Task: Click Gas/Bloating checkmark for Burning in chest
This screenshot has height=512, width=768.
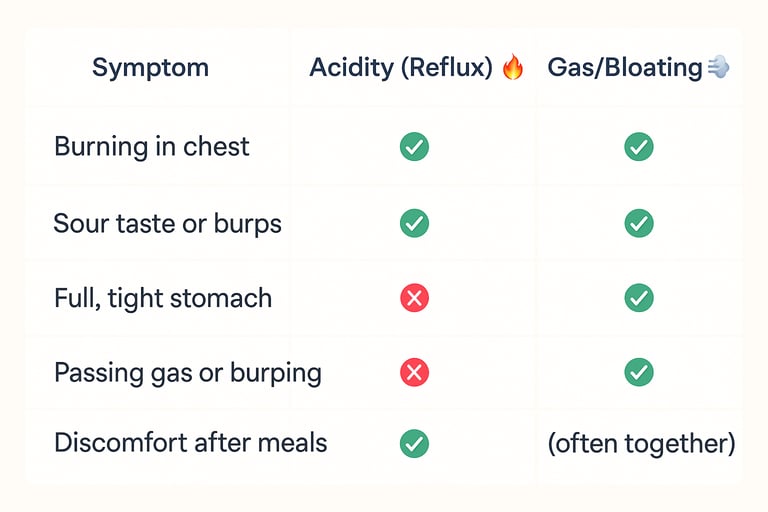Action: point(639,147)
